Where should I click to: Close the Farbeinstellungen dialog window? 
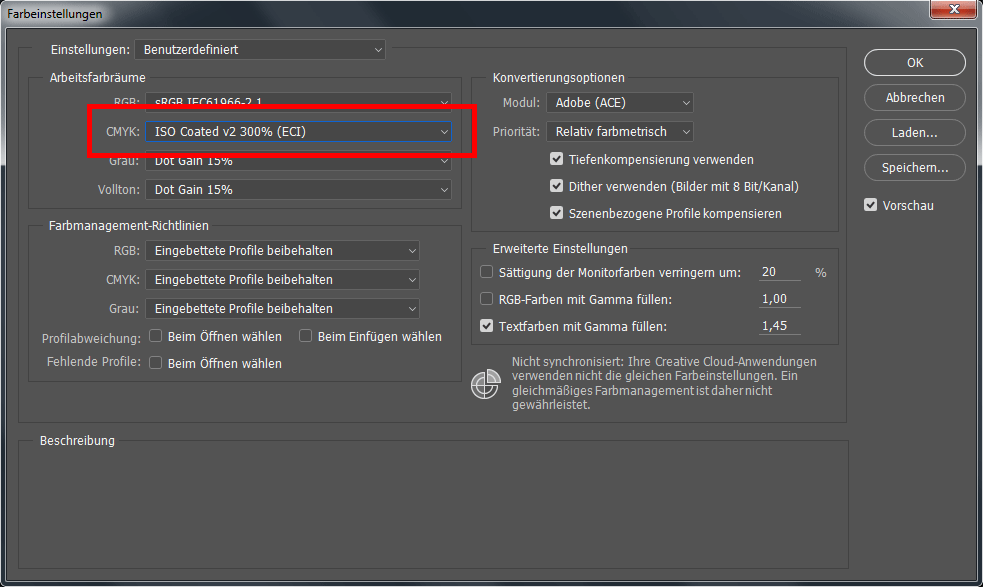(x=951, y=13)
